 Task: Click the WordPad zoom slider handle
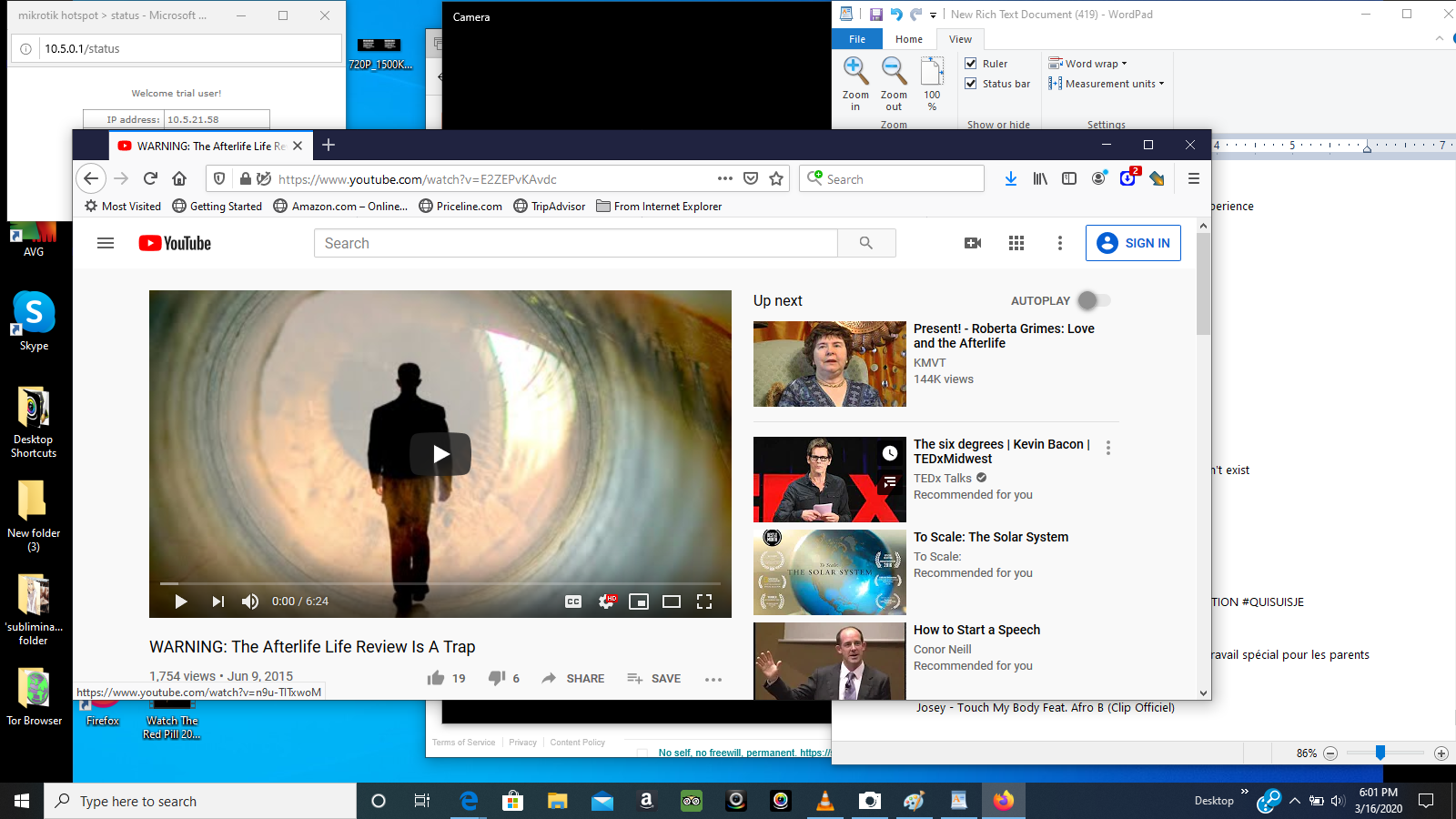pyautogui.click(x=1380, y=753)
